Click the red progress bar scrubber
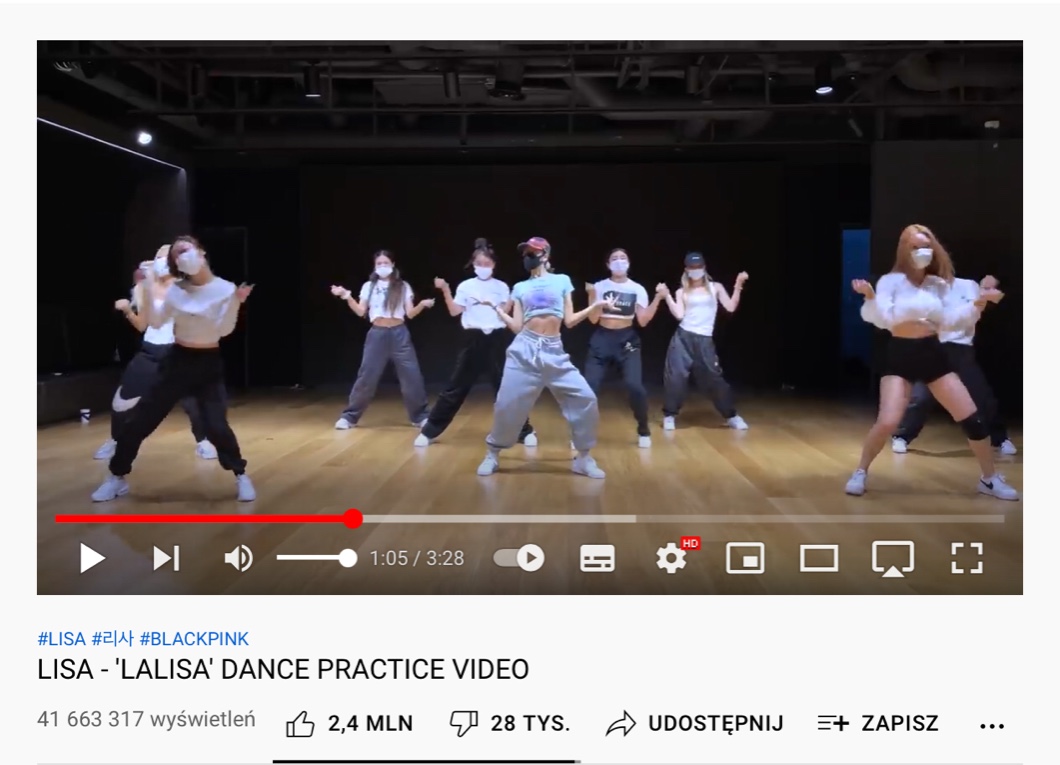This screenshot has width=1060, height=765. point(353,518)
